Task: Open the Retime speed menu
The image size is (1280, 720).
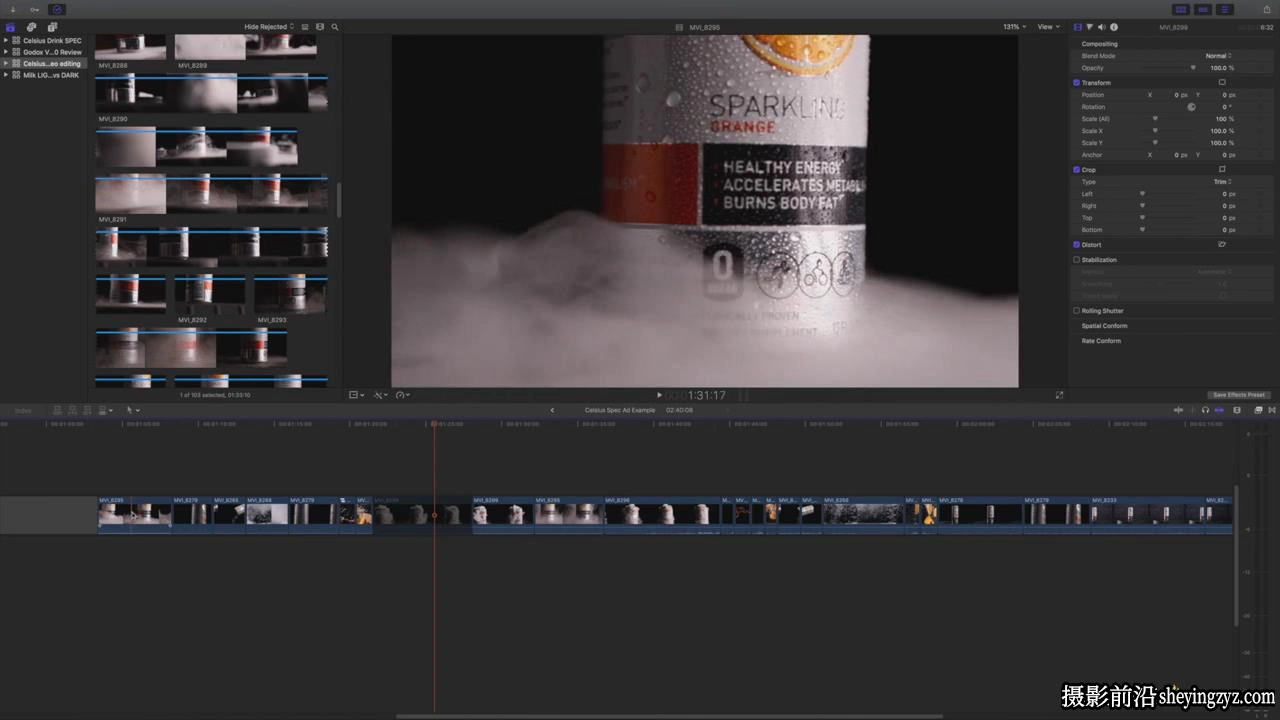Action: pyautogui.click(x=402, y=395)
